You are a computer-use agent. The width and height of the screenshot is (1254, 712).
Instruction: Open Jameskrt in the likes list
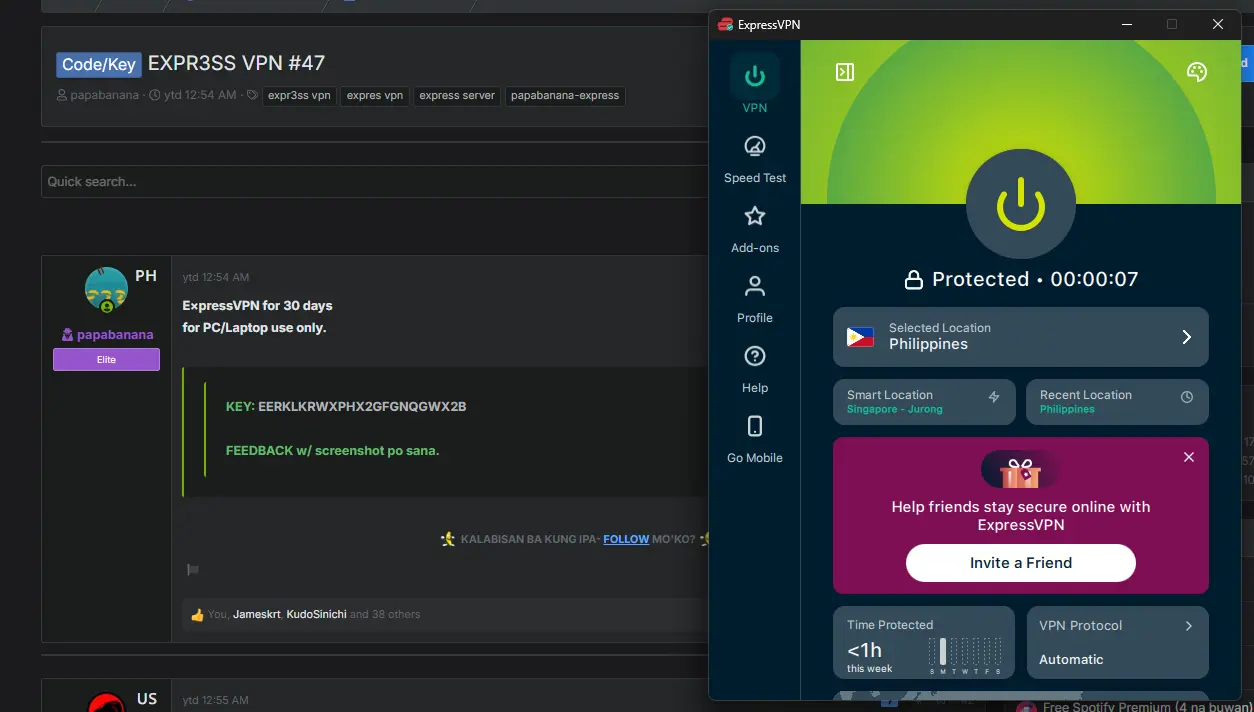[x=257, y=614]
